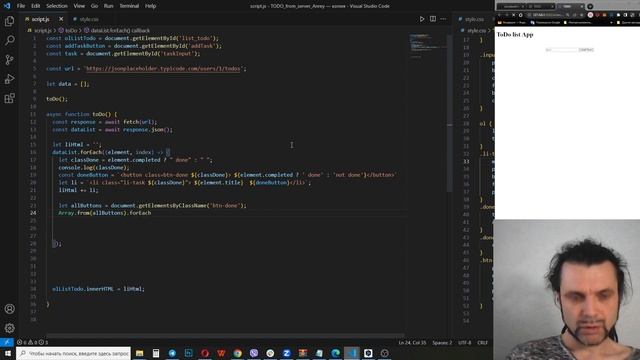Click the 'toDo();' call on line 9
The height and width of the screenshot is (360, 640).
tap(57, 99)
